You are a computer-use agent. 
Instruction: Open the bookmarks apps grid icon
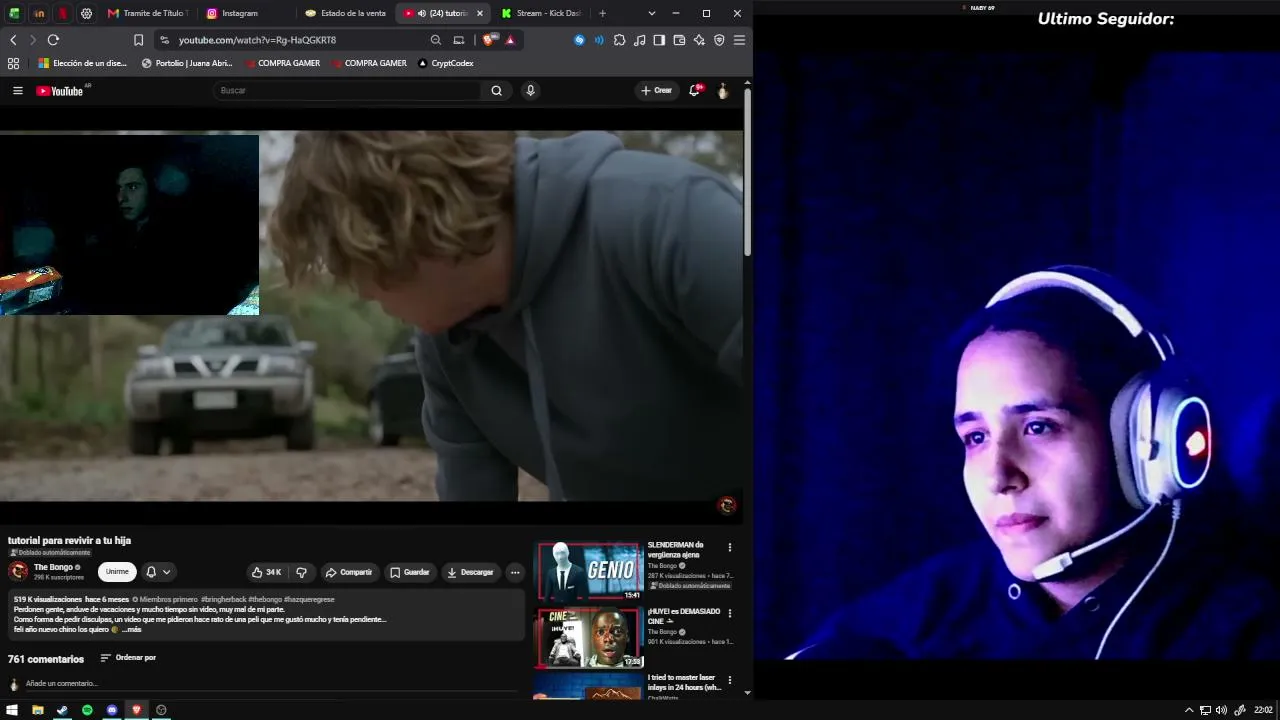(x=13, y=63)
